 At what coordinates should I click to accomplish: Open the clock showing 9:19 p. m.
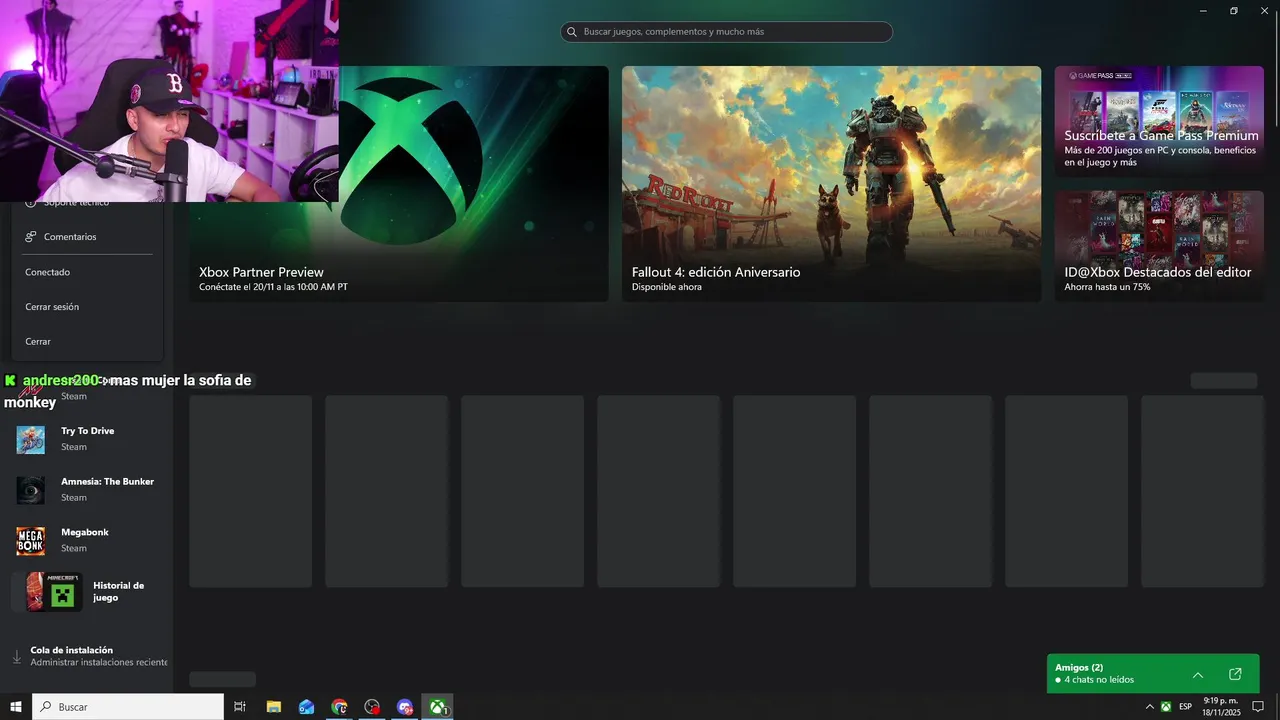[x=1221, y=707]
